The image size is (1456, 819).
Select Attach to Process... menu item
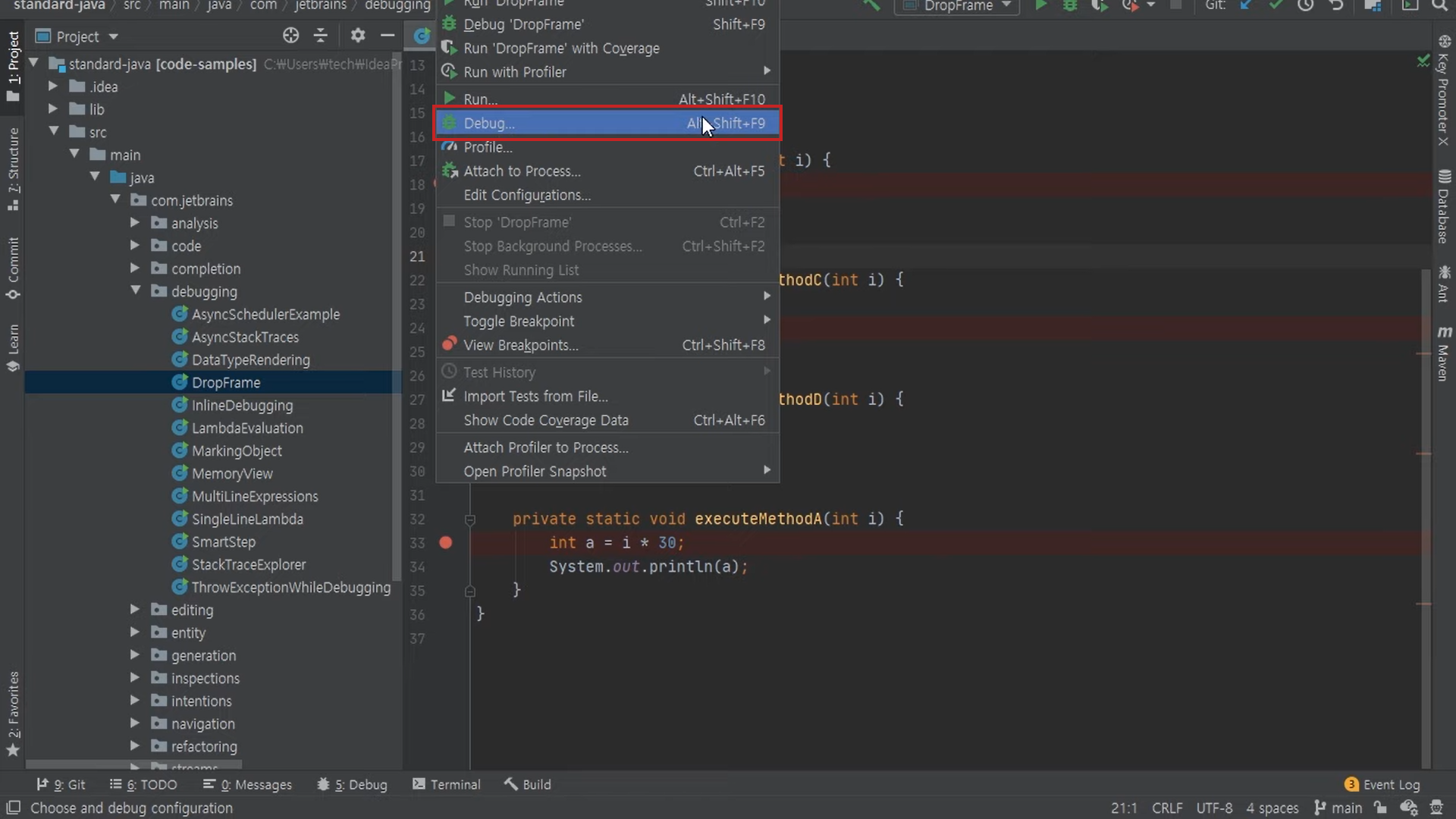[607, 171]
